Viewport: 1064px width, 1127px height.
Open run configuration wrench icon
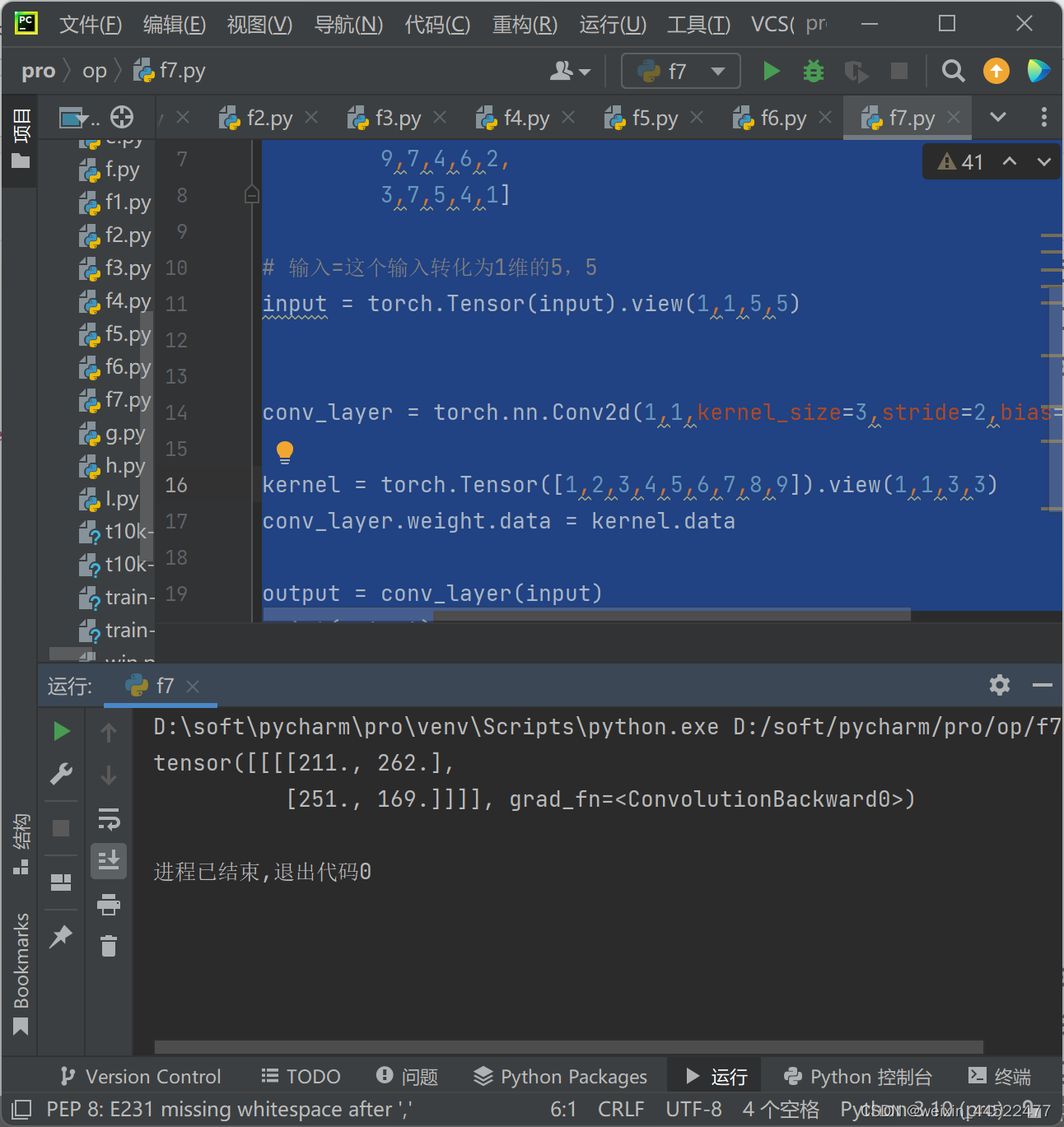[62, 774]
